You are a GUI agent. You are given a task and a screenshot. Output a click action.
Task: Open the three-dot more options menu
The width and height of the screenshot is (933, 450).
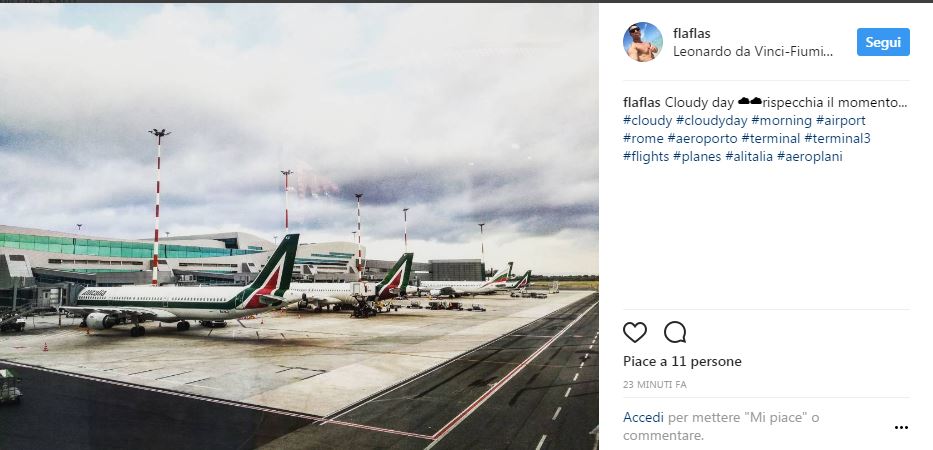click(901, 427)
